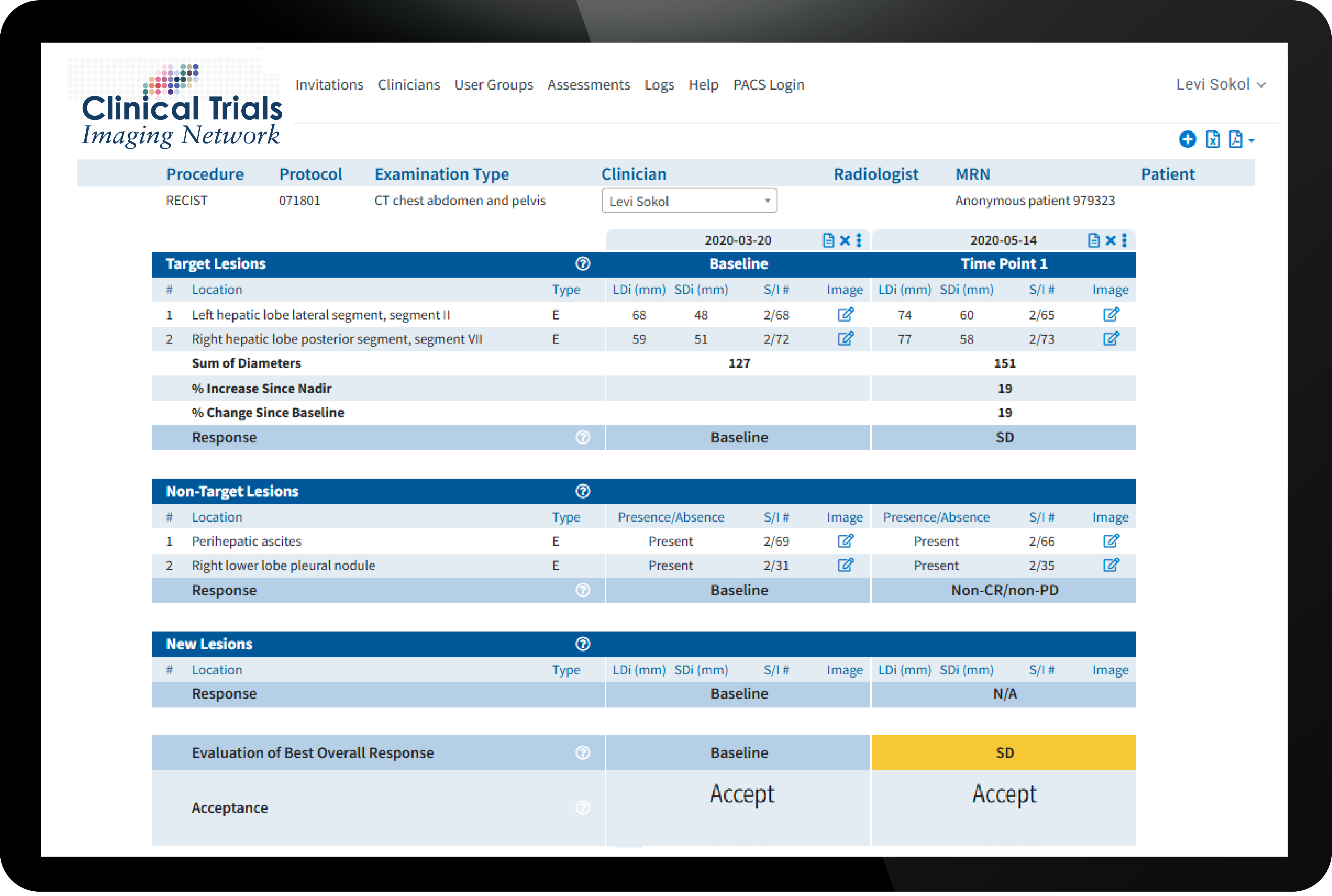This screenshot has width=1332, height=896.
Task: Expand the Clinician Levi Sokol dropdown
Action: (689, 201)
